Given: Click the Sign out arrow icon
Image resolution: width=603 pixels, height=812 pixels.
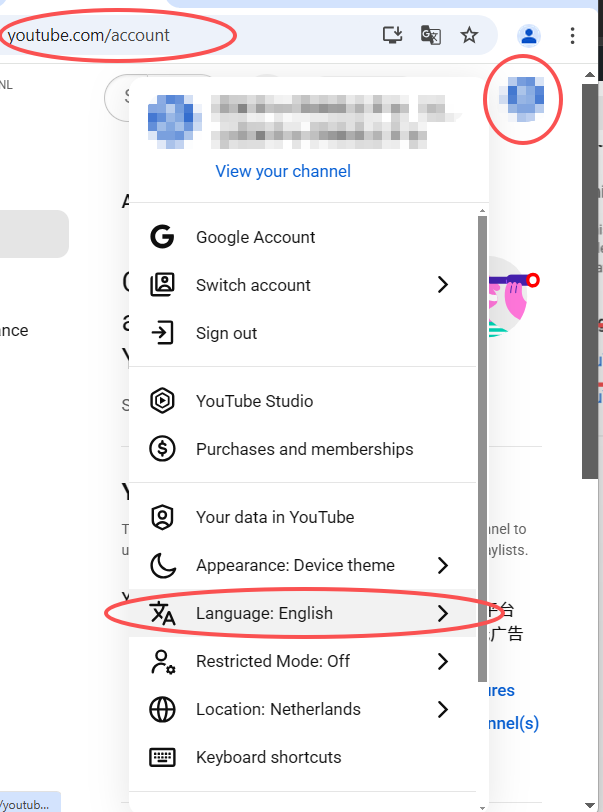Looking at the screenshot, I should [x=162, y=333].
